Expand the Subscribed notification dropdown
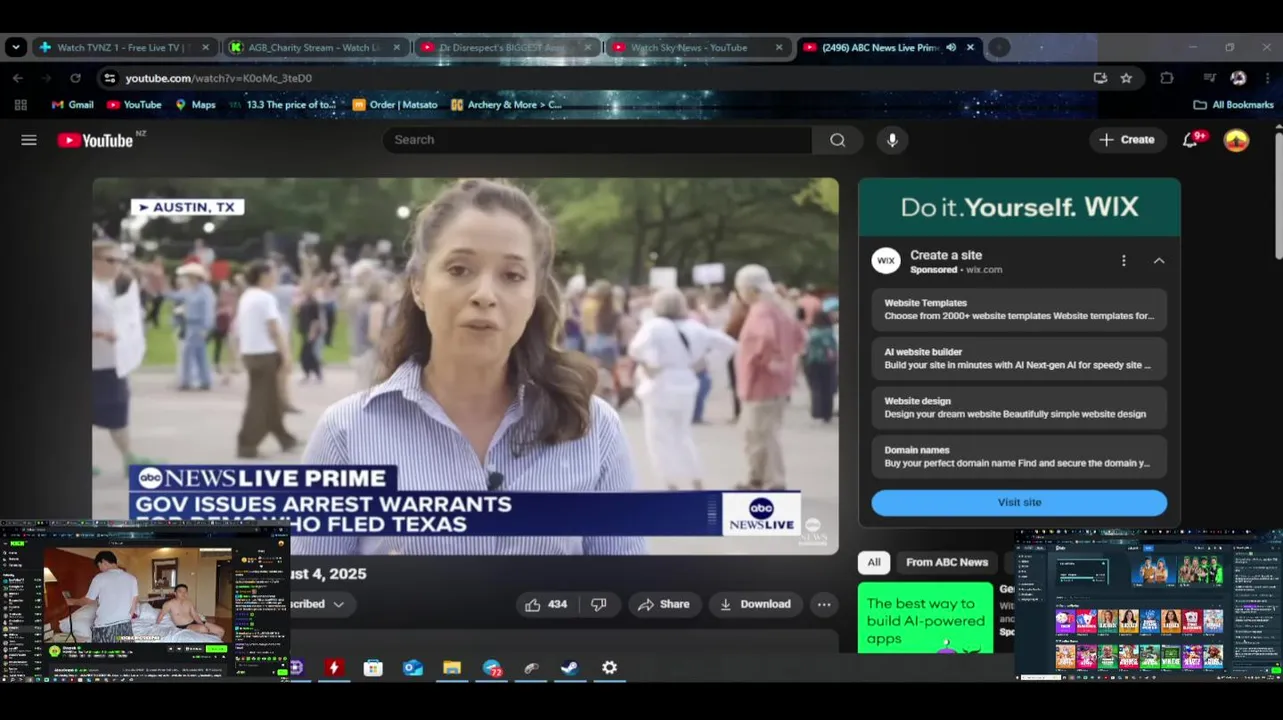 click(x=339, y=604)
